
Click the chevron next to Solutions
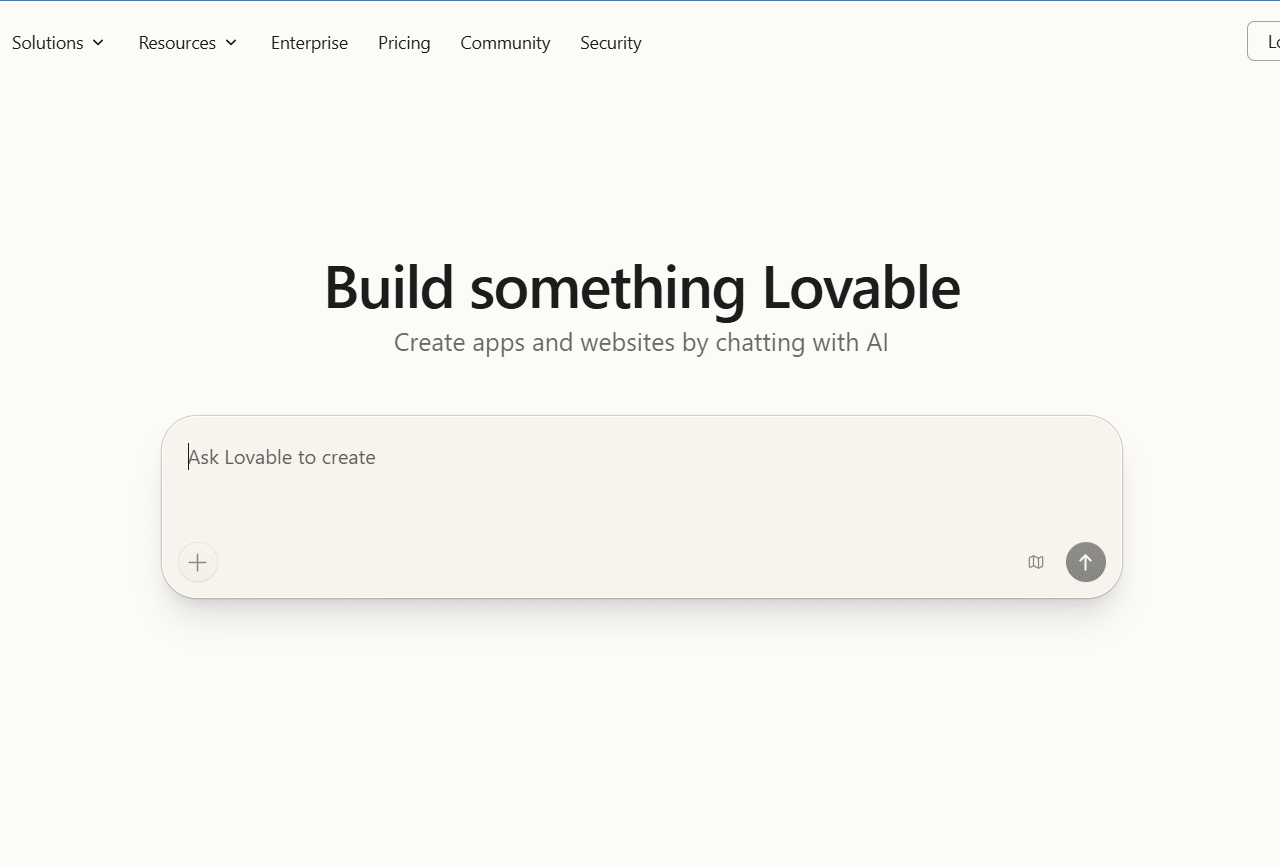point(98,42)
